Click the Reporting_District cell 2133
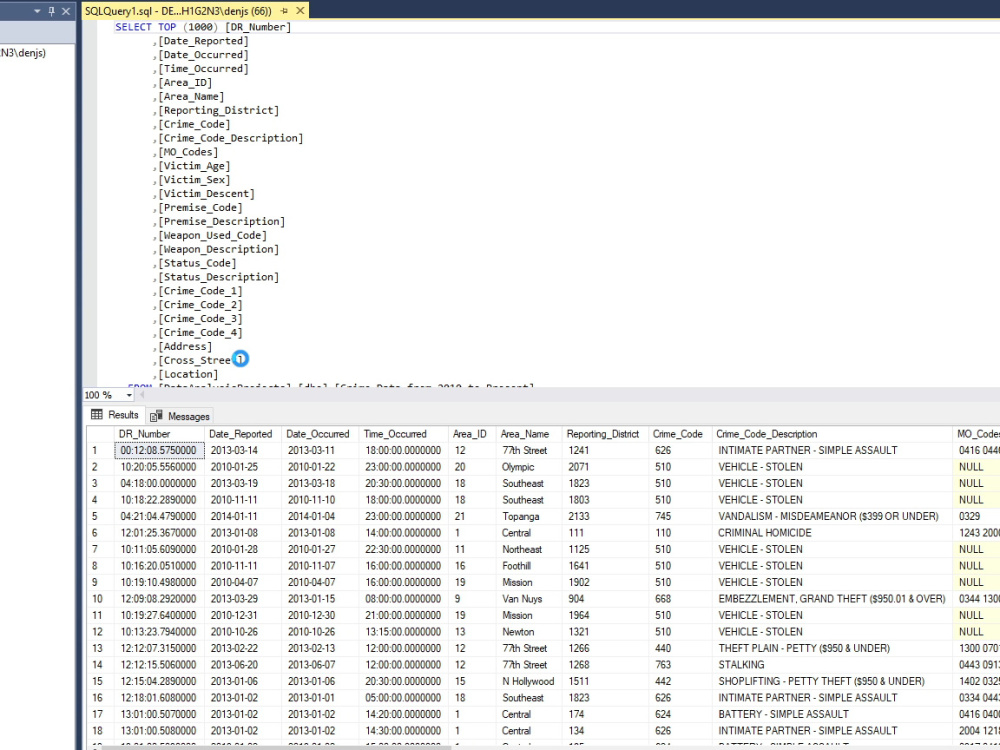Screen dimensions: 1000x750 (x=605, y=516)
